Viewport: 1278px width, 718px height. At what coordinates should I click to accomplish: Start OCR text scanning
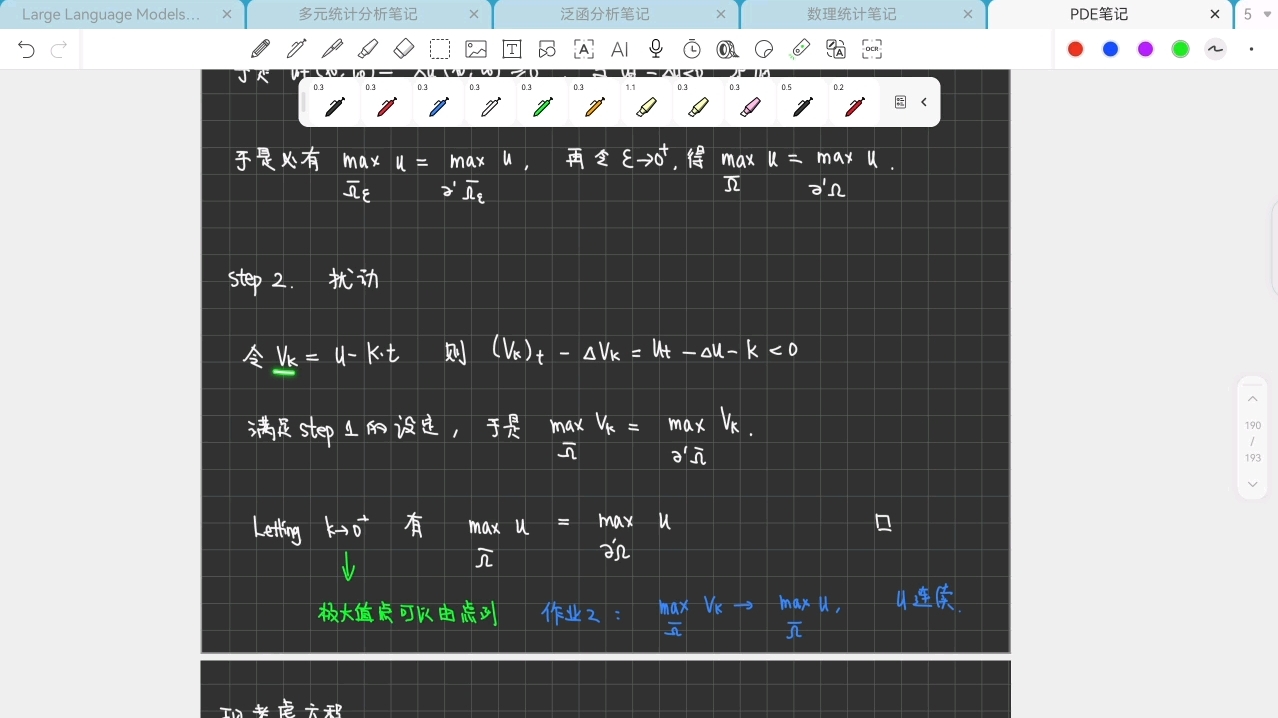coord(872,49)
